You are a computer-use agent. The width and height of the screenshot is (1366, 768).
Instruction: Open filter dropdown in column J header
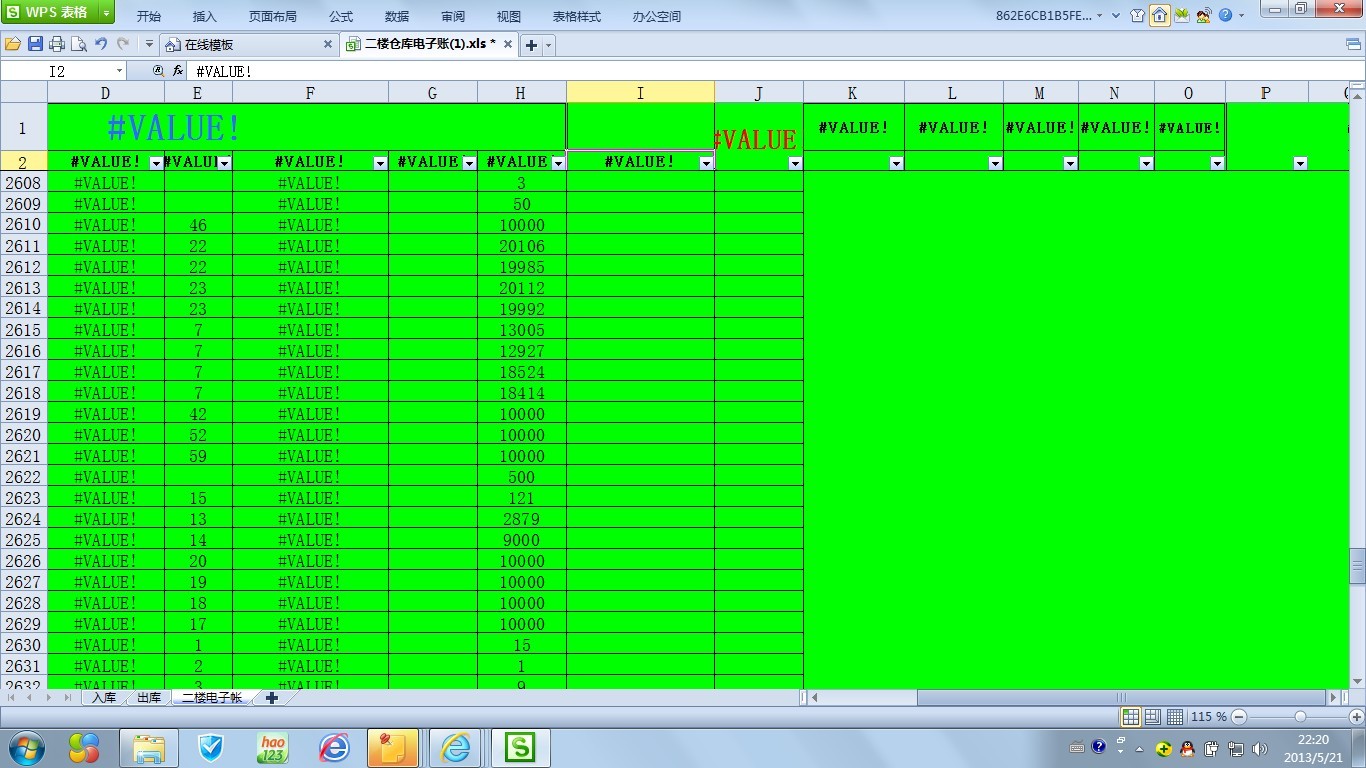click(x=795, y=163)
